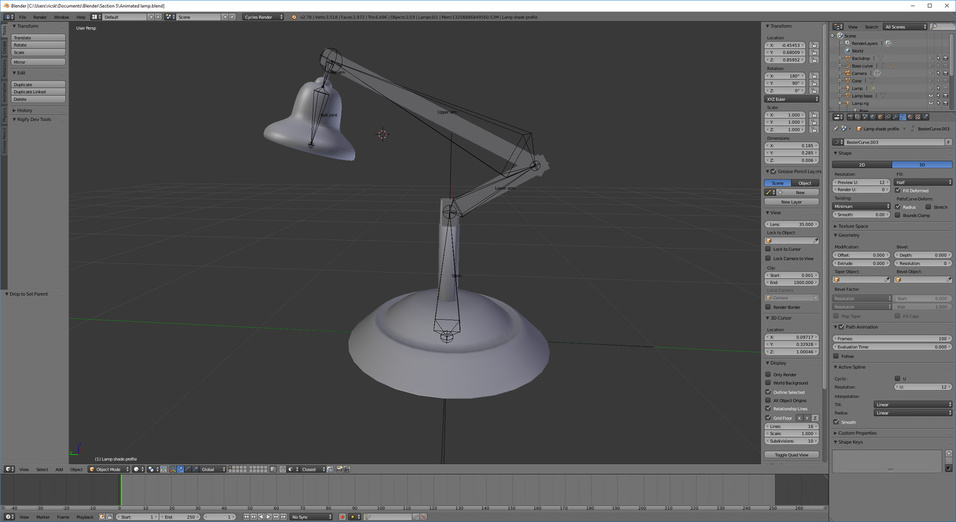Viewport: 956px width, 522px height.
Task: Click the record auto-keyframe icon in timeline
Action: click(343, 517)
